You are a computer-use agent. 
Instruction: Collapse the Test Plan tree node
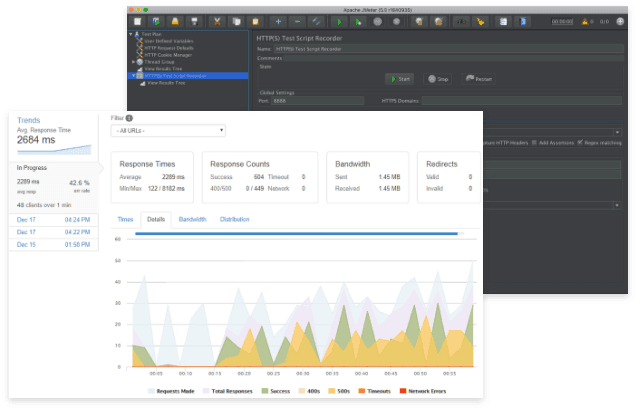(131, 34)
